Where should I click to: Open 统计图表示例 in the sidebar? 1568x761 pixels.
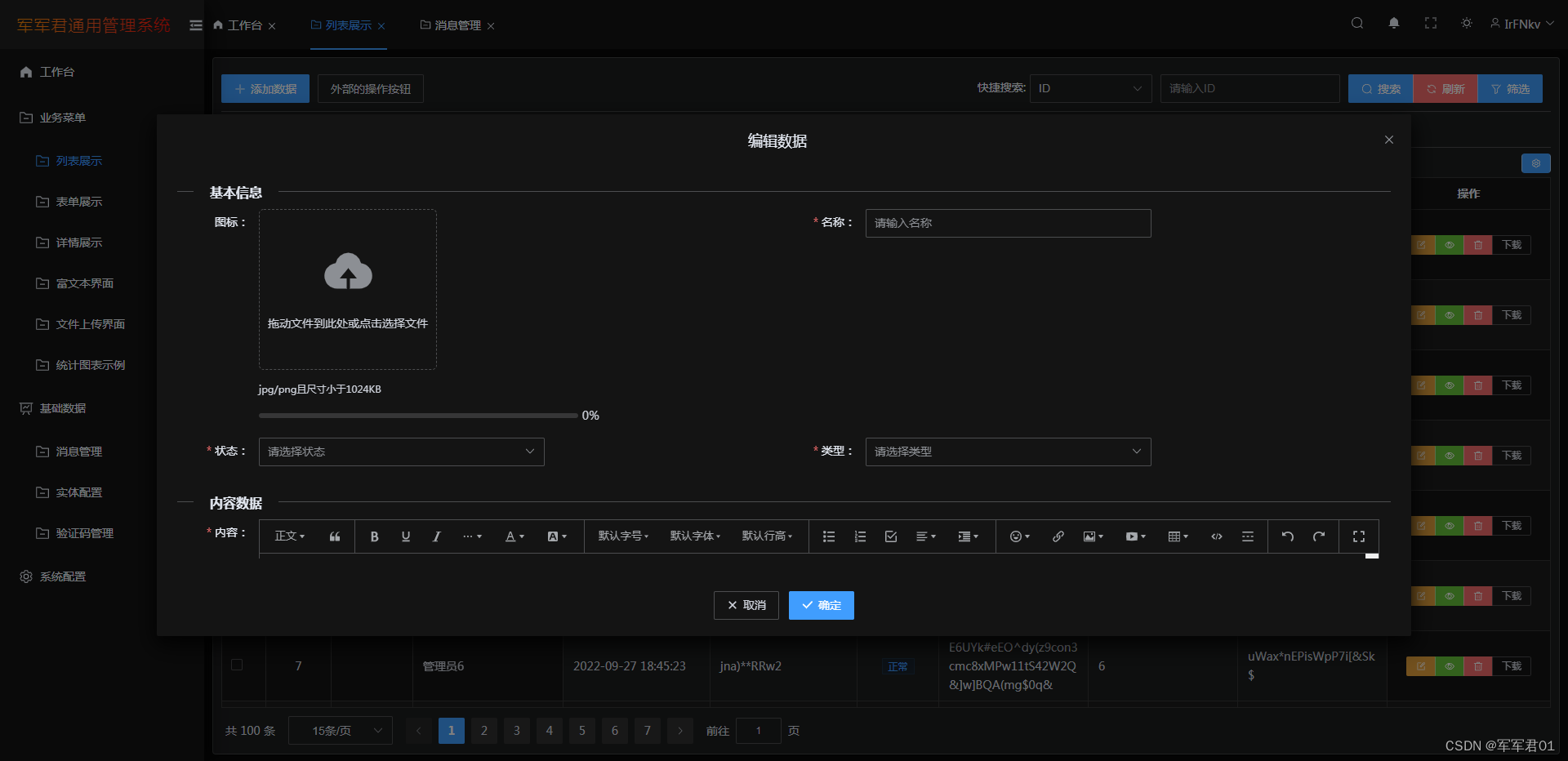pos(91,365)
